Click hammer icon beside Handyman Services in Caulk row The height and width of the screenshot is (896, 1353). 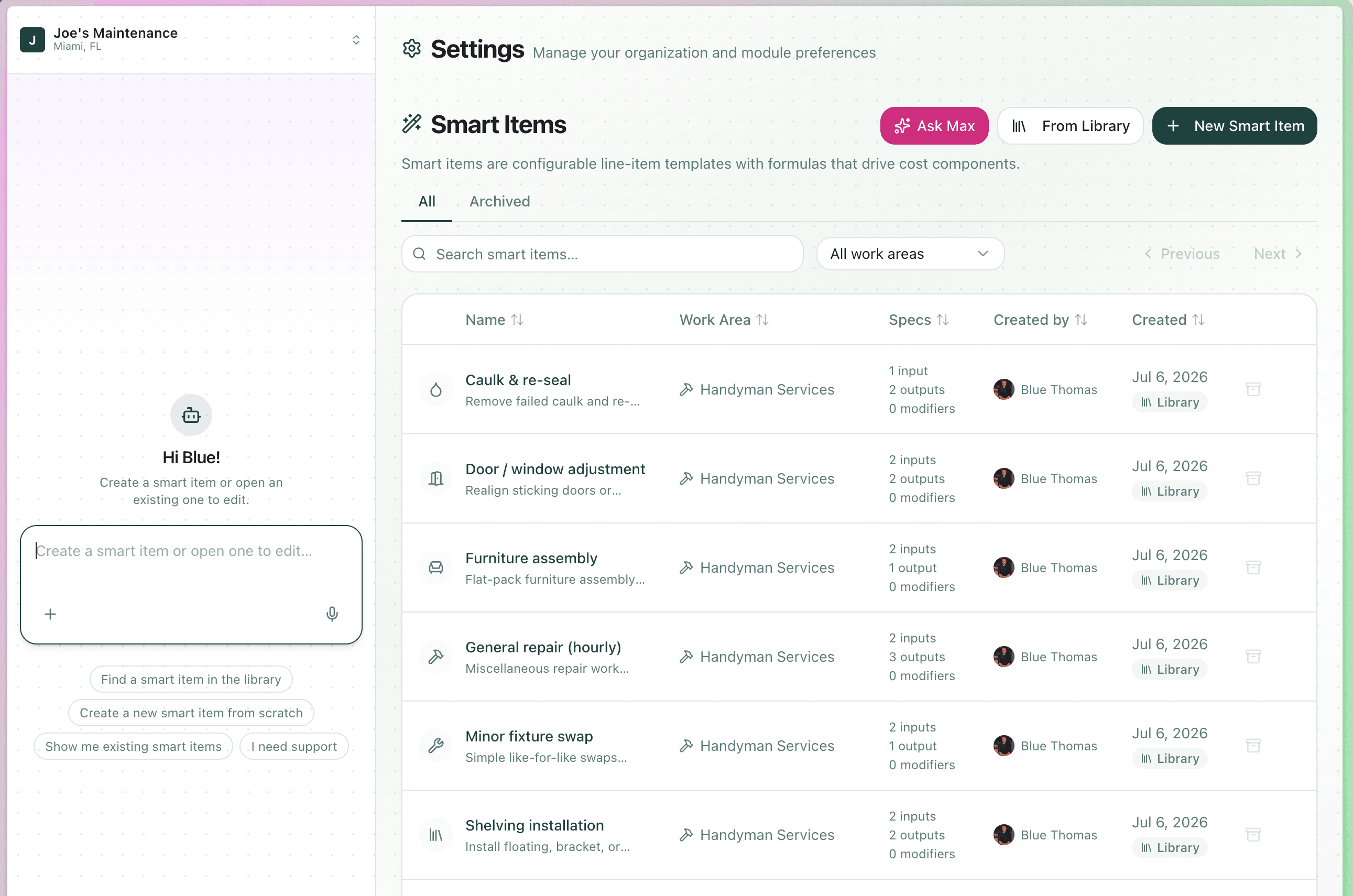686,390
